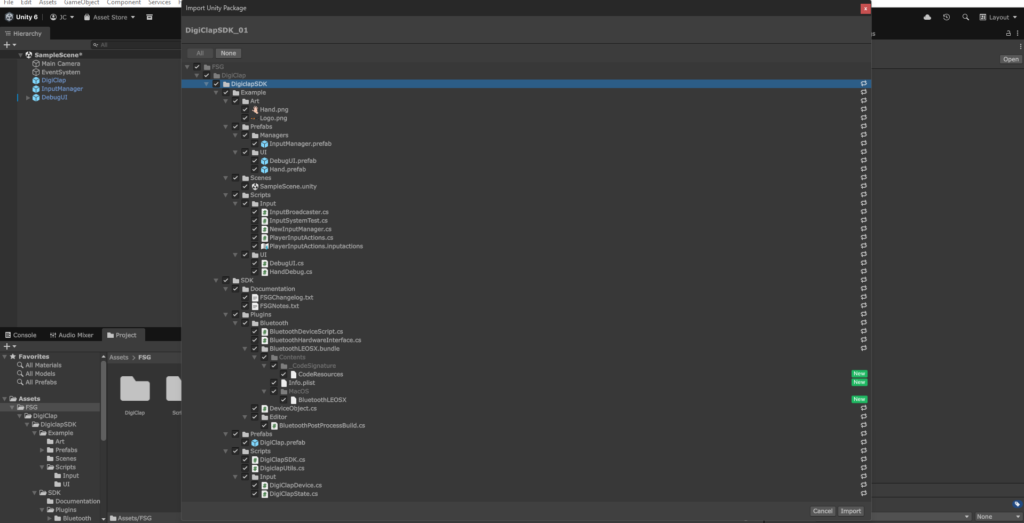1024x523 pixels.
Task: Click the Main Camera object icon in Hierarchy
Action: coord(36,63)
